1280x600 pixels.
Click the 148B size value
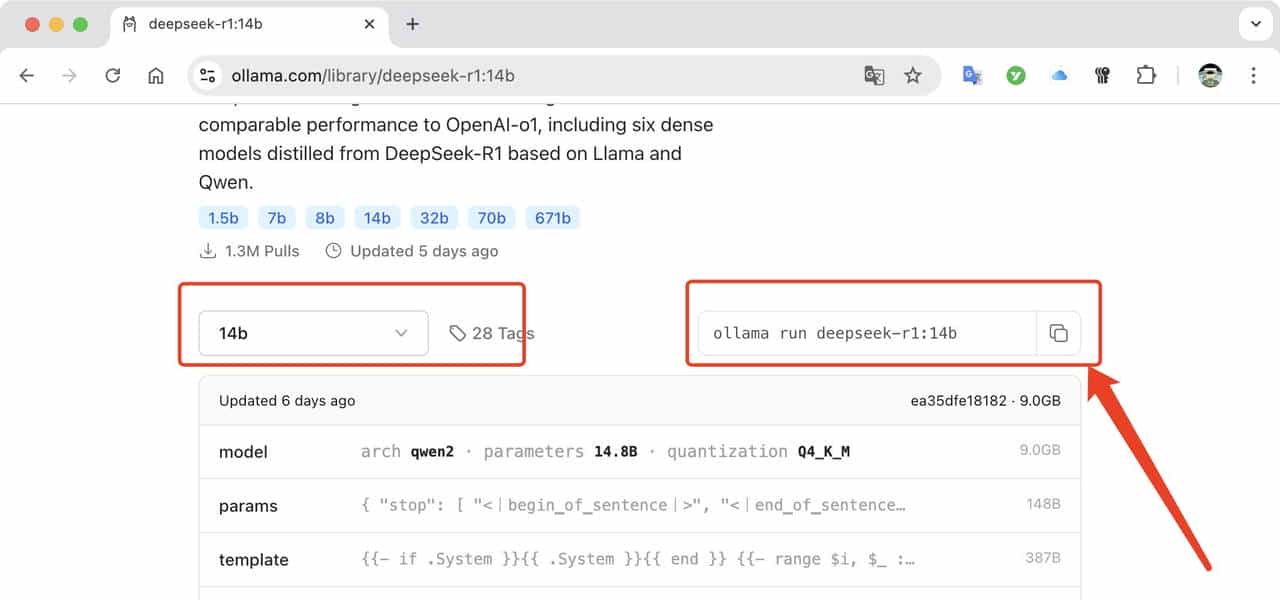click(x=1043, y=505)
